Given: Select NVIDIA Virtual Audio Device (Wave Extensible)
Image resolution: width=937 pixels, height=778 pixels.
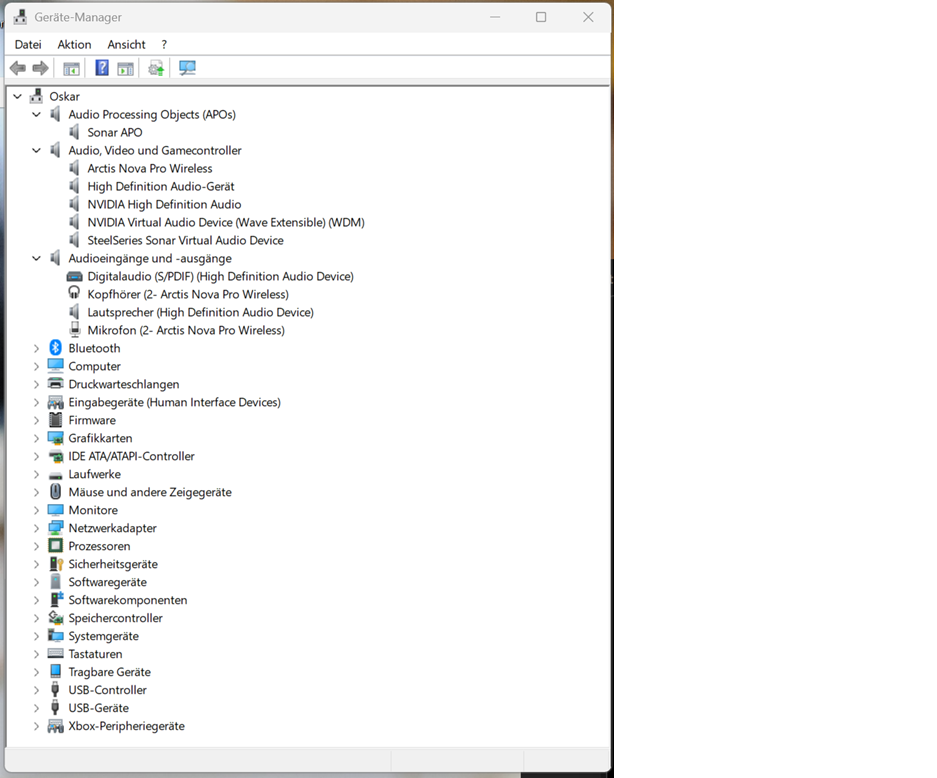Looking at the screenshot, I should (226, 222).
